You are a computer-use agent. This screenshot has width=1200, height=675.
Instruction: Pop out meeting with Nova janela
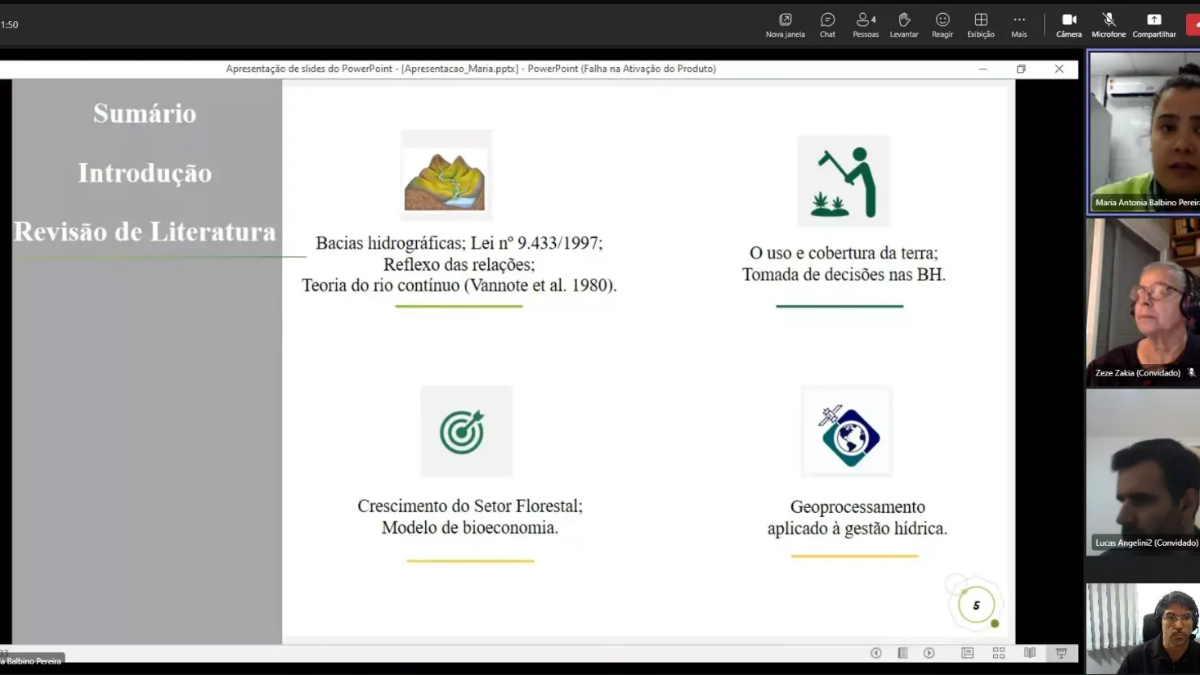785,25
